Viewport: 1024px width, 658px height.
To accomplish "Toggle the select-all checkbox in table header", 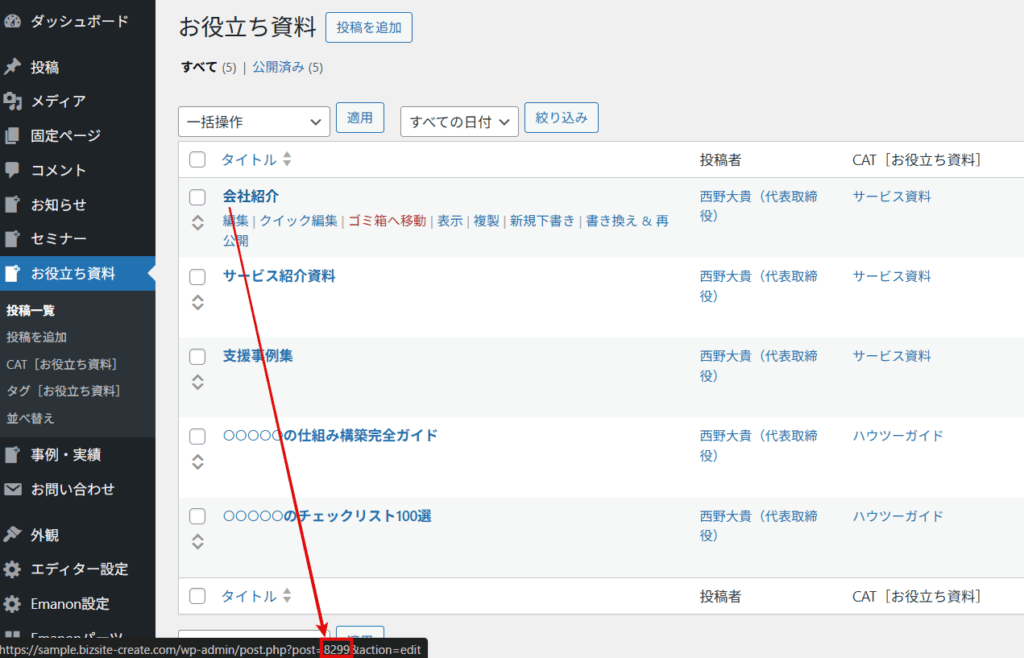I will [198, 160].
